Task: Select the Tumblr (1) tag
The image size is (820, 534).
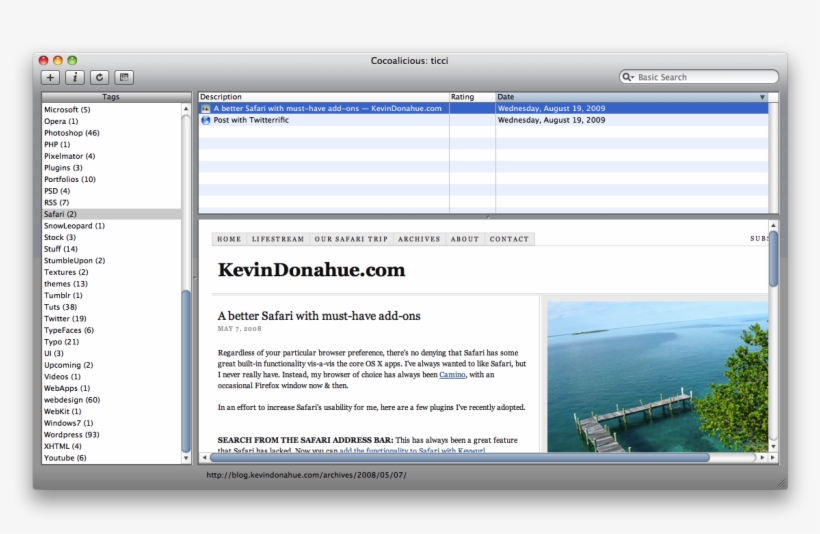Action: coord(111,295)
